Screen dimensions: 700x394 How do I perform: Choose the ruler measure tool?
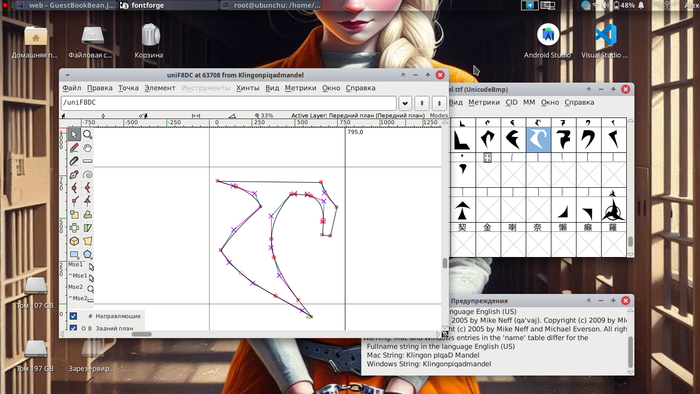tap(88, 161)
